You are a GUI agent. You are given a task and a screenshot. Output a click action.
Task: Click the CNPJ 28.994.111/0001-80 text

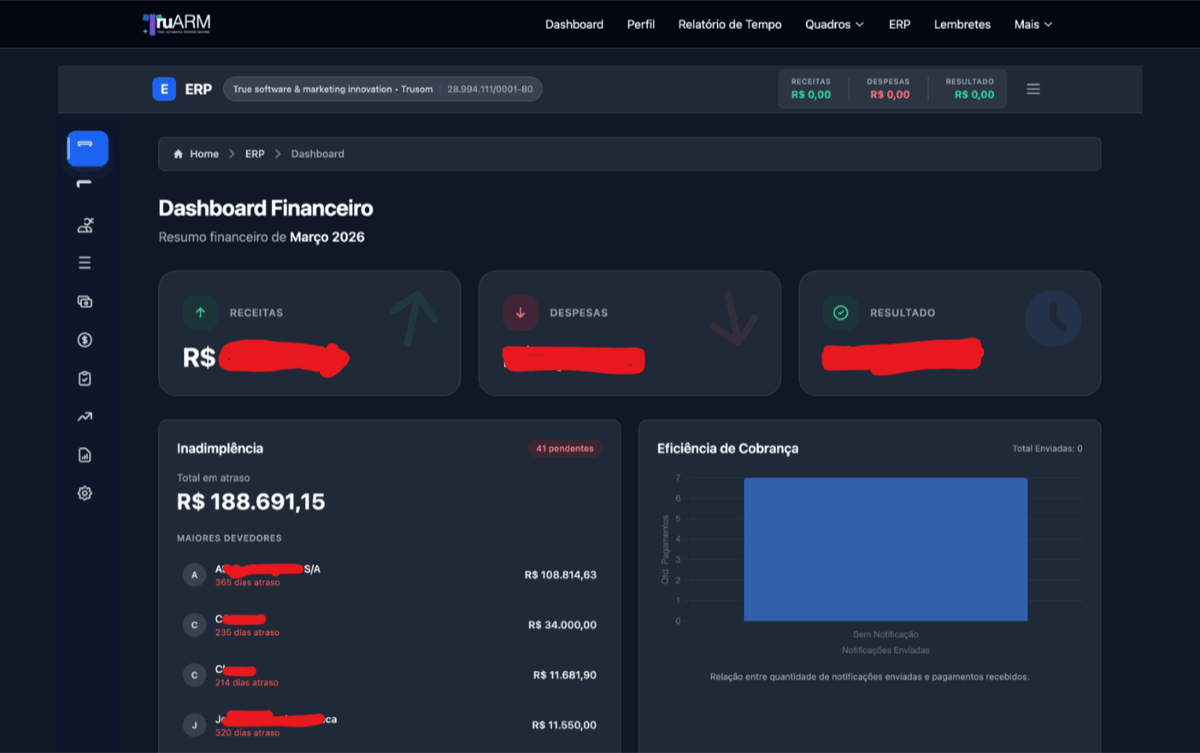[489, 89]
